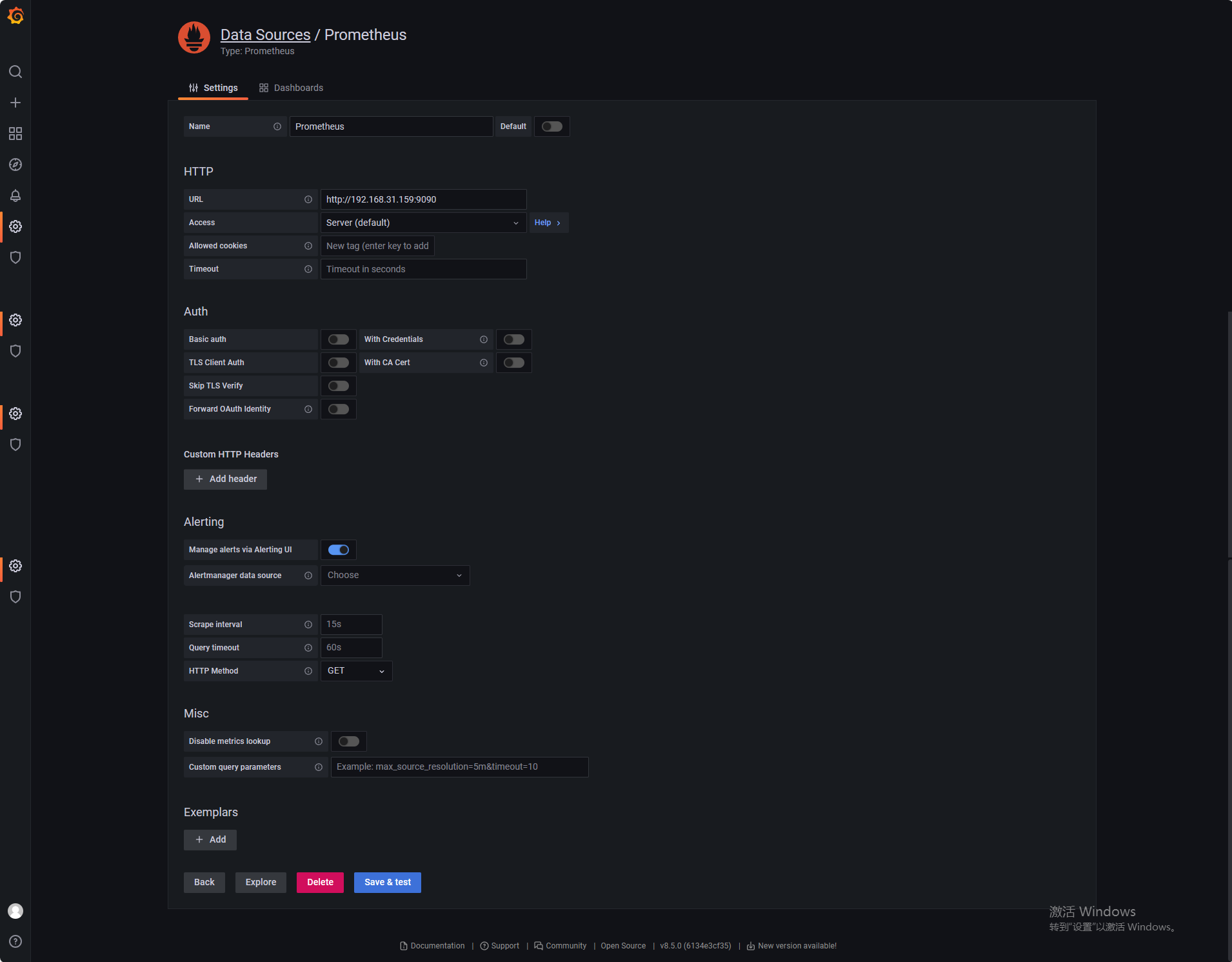Viewport: 1232px width, 962px height.
Task: Toggle the Default data source switch
Action: [552, 126]
